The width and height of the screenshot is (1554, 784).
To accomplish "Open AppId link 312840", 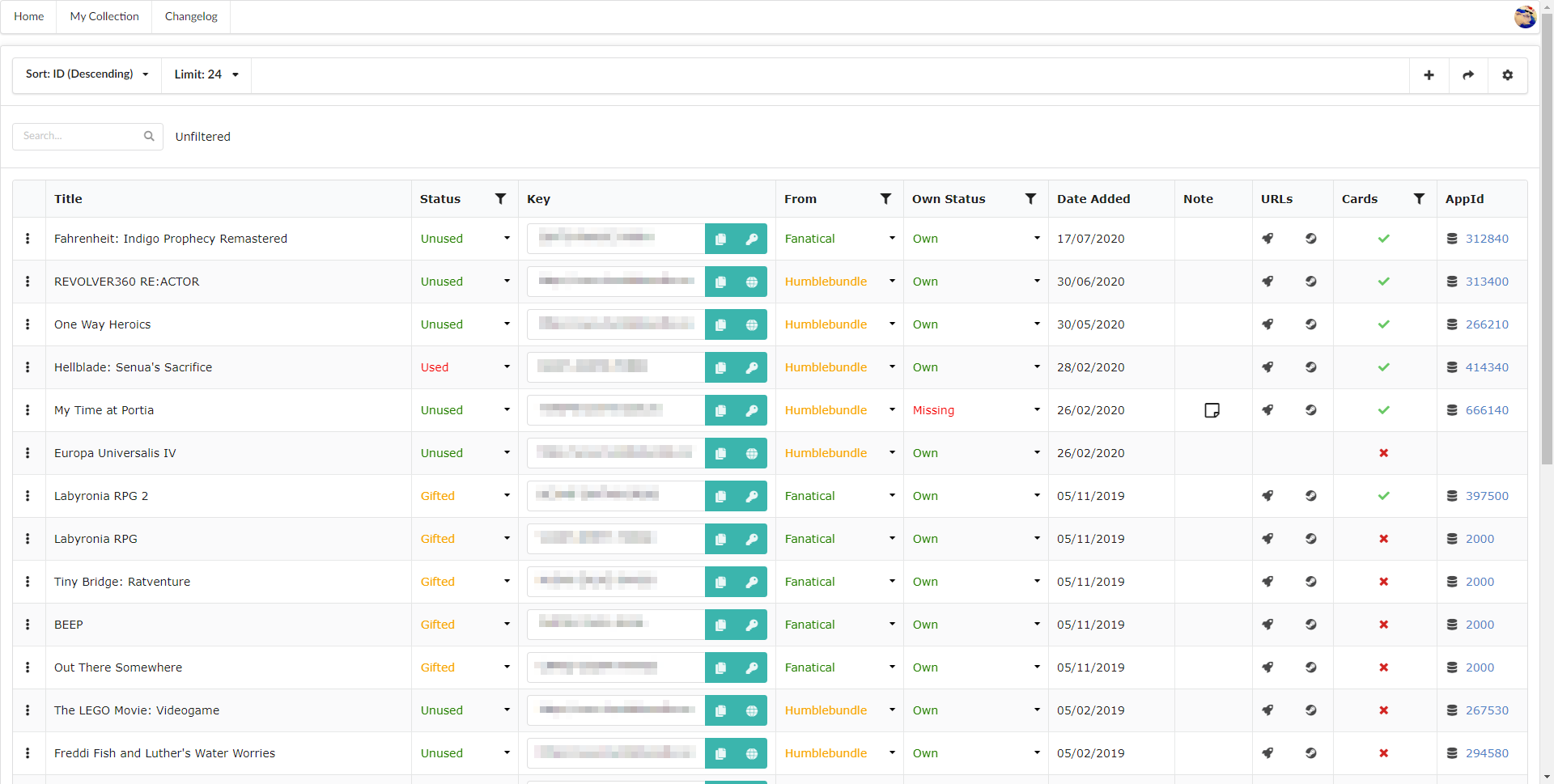I will (1487, 239).
